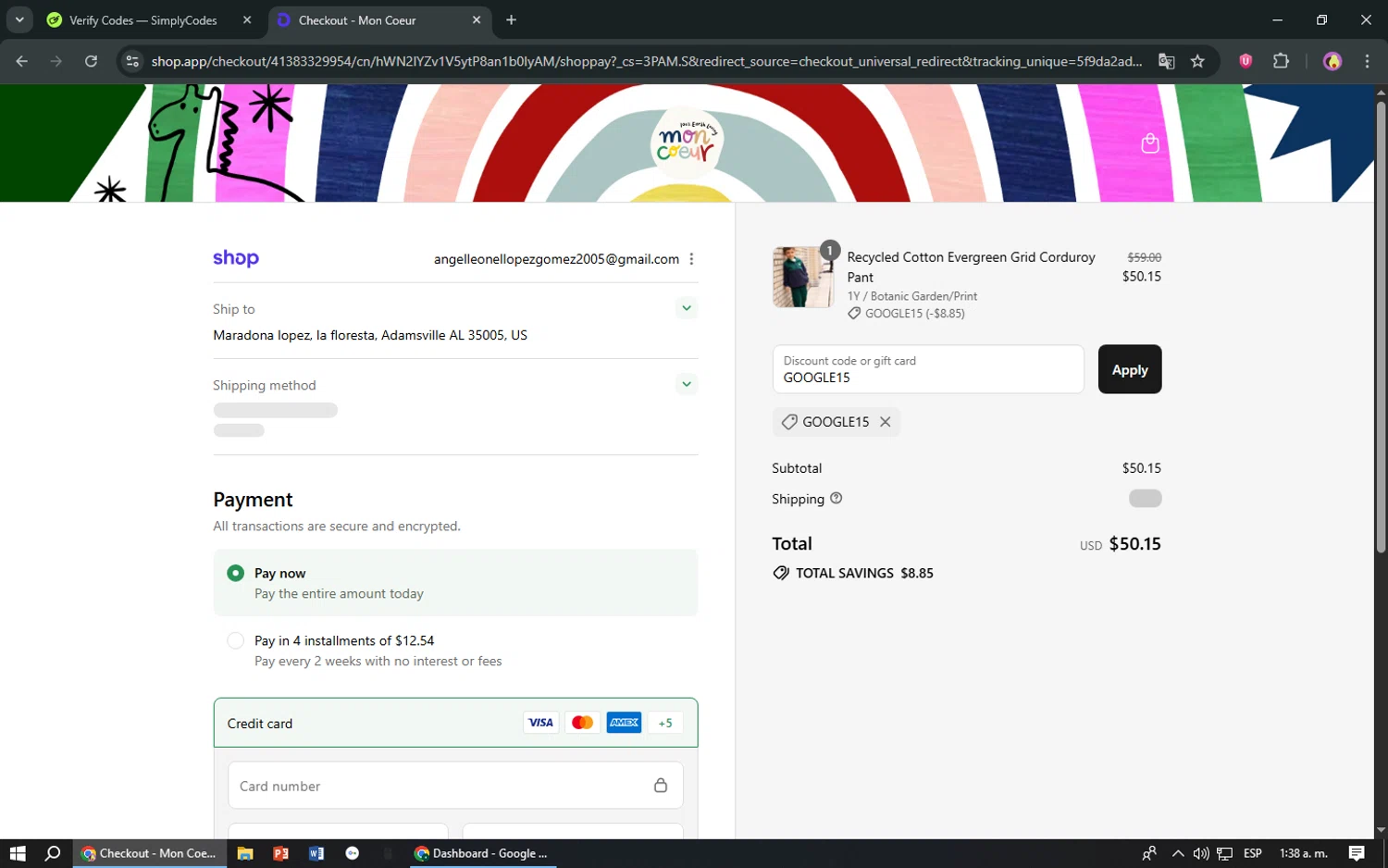Click the Discount code or gift card field

[928, 369]
